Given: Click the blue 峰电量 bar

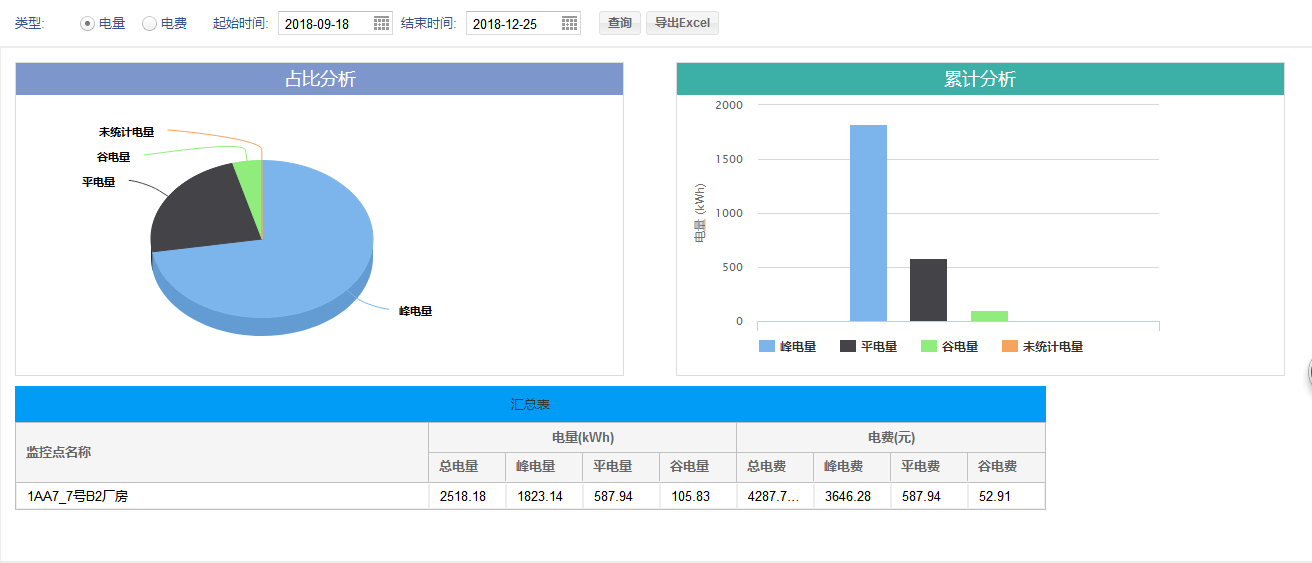Looking at the screenshot, I should point(868,223).
